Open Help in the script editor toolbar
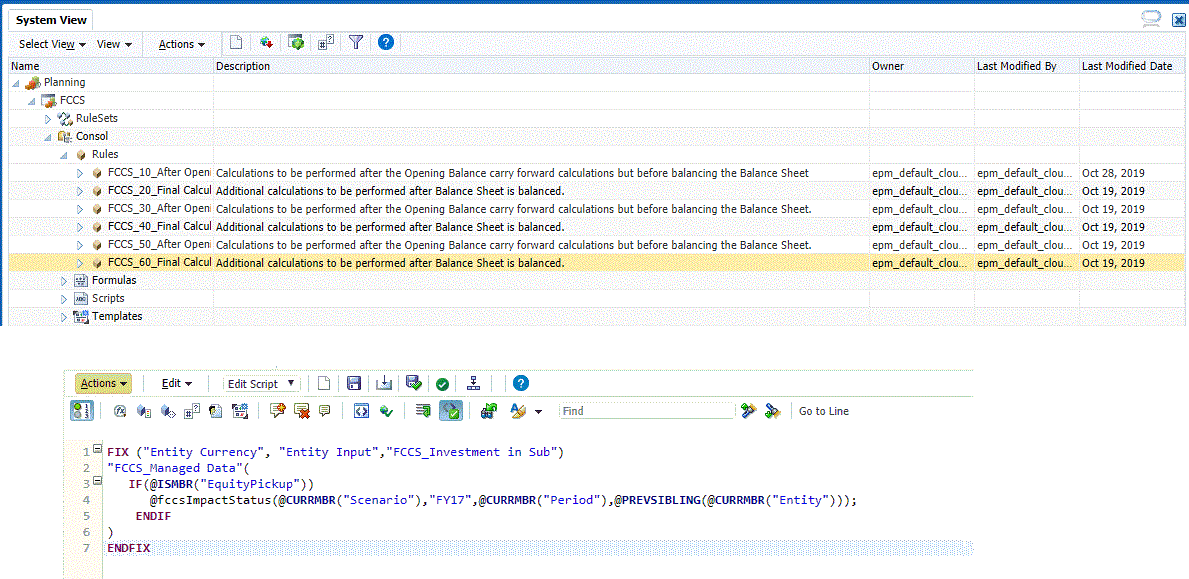This screenshot has width=1189, height=579. [x=521, y=383]
